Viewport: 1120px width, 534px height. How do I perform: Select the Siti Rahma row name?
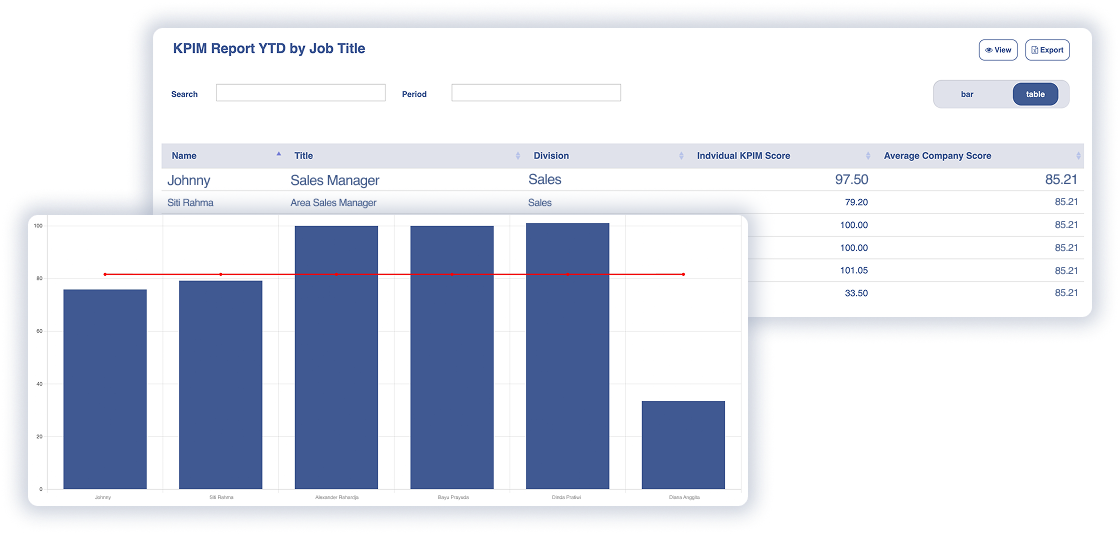click(190, 203)
